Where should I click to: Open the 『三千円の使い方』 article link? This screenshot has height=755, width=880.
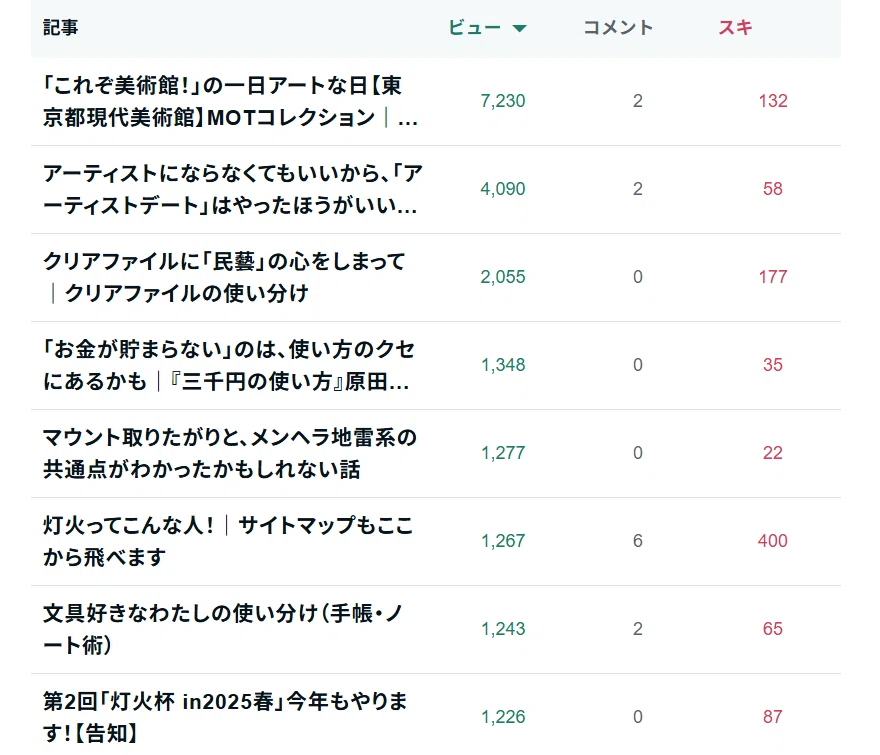[229, 365]
